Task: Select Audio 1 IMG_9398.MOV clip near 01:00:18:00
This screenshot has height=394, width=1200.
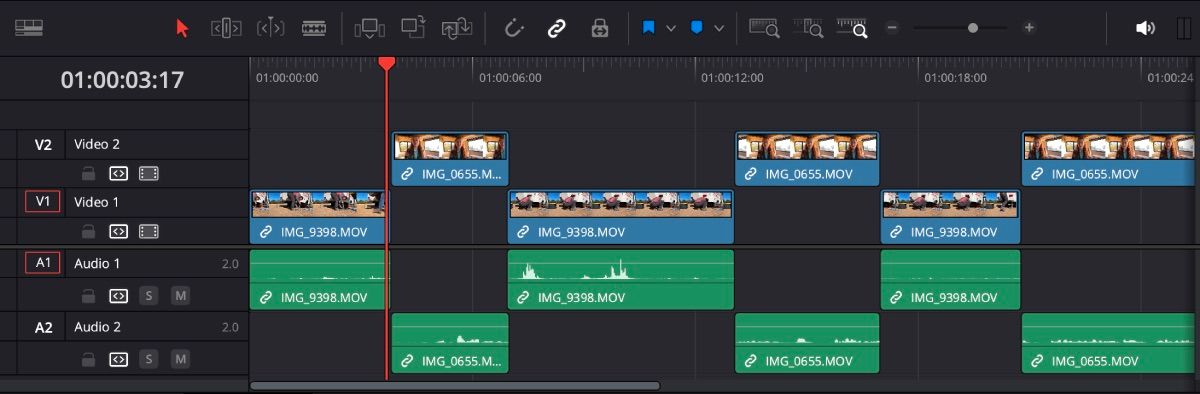Action: pos(950,280)
